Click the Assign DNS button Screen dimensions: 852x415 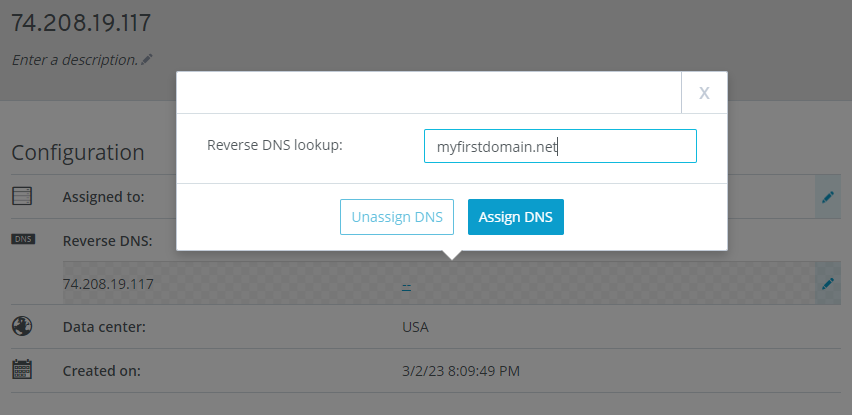click(x=516, y=217)
